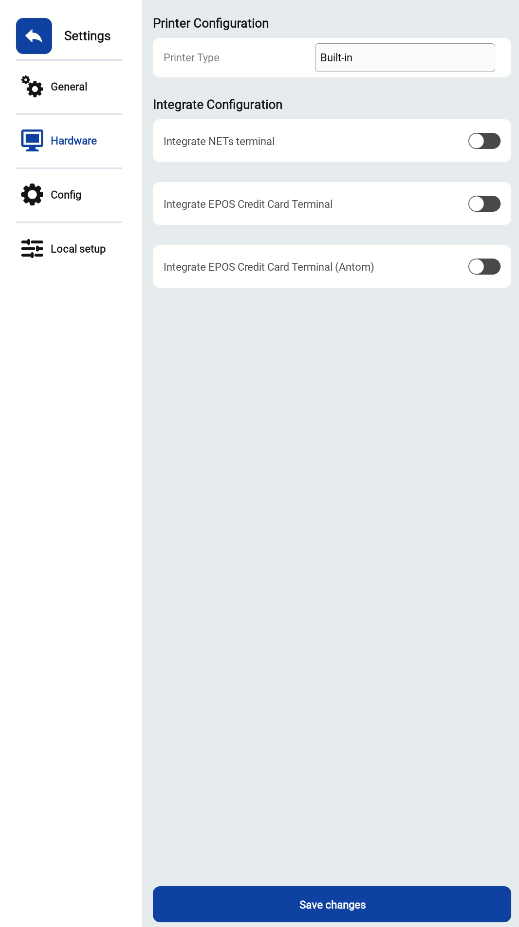
Task: Click the Integrate NETs terminal label
Action: click(x=219, y=141)
